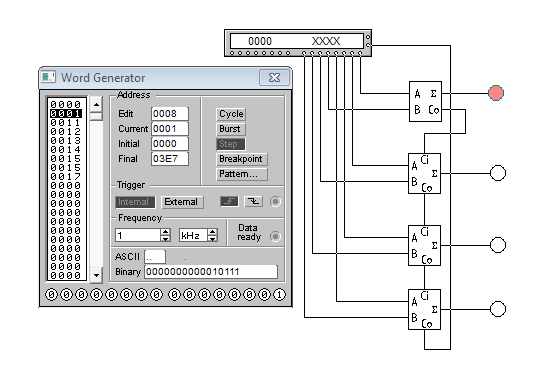
Task: Click the word generator component showing 0000 XXXX
Action: tap(298, 43)
